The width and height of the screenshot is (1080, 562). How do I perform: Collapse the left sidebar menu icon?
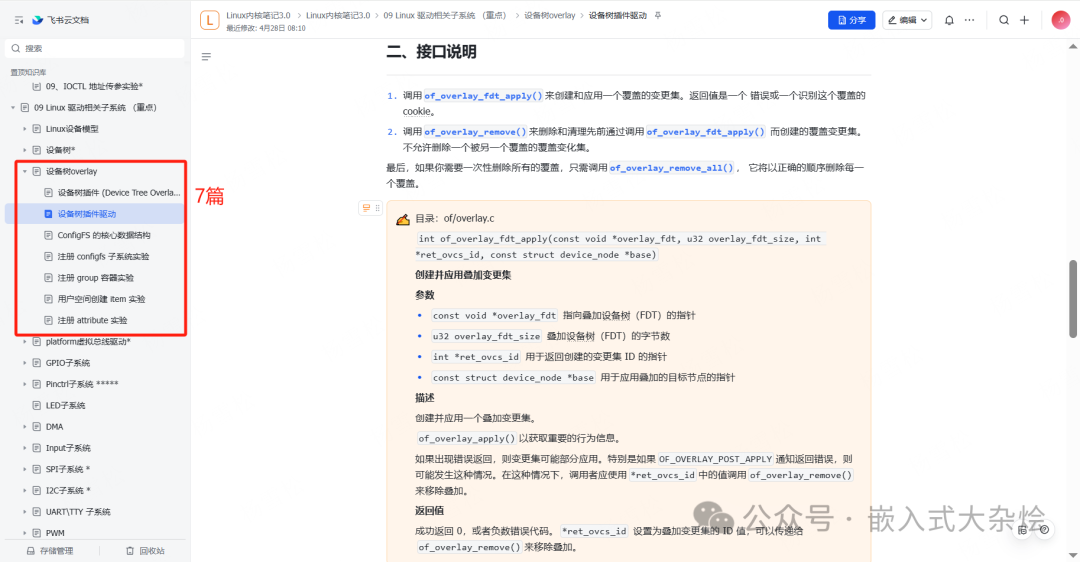tap(19, 20)
